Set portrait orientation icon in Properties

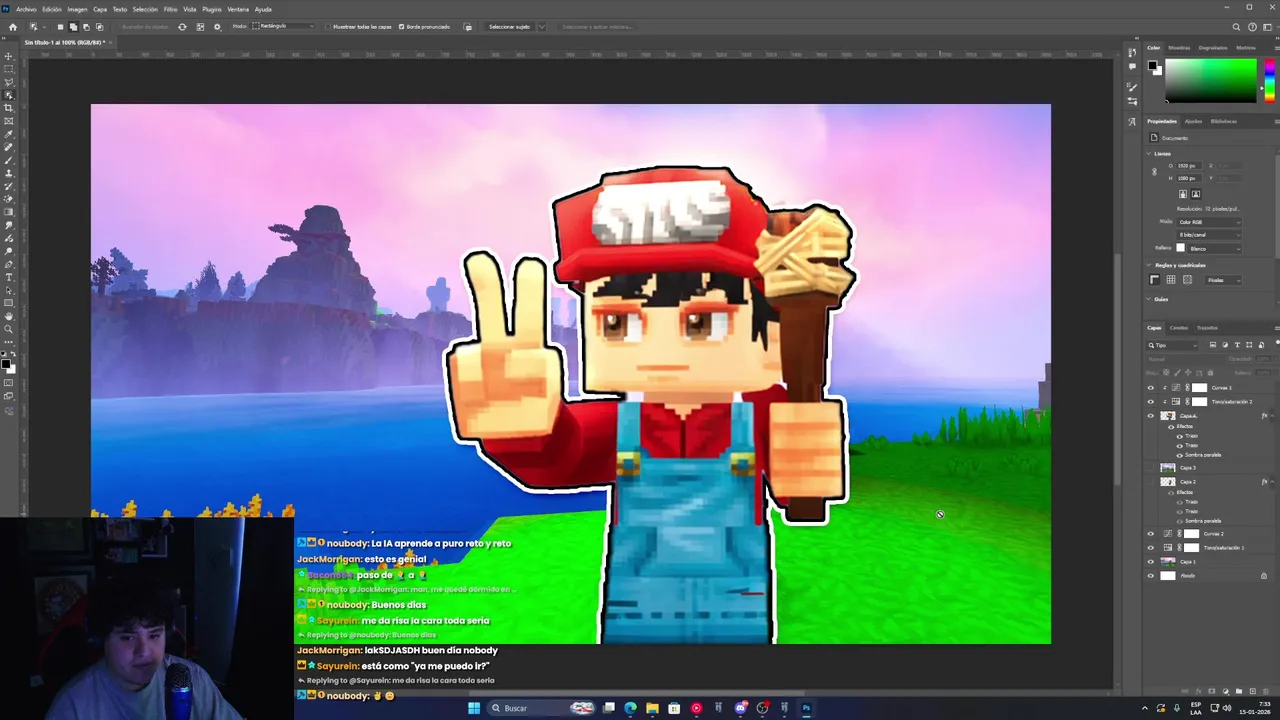point(1183,194)
